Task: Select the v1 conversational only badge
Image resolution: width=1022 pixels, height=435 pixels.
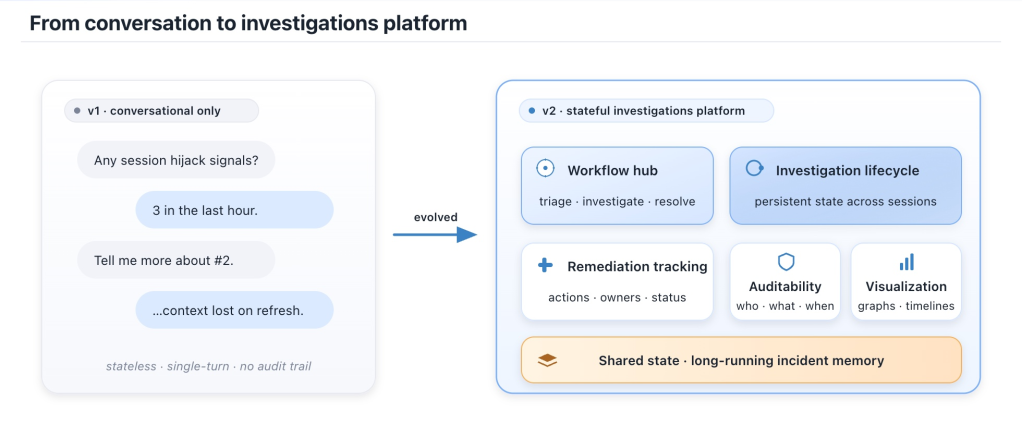Action: click(x=162, y=111)
